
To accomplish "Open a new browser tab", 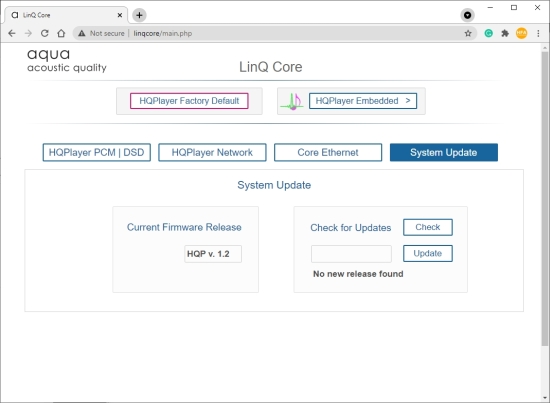I will [139, 15].
